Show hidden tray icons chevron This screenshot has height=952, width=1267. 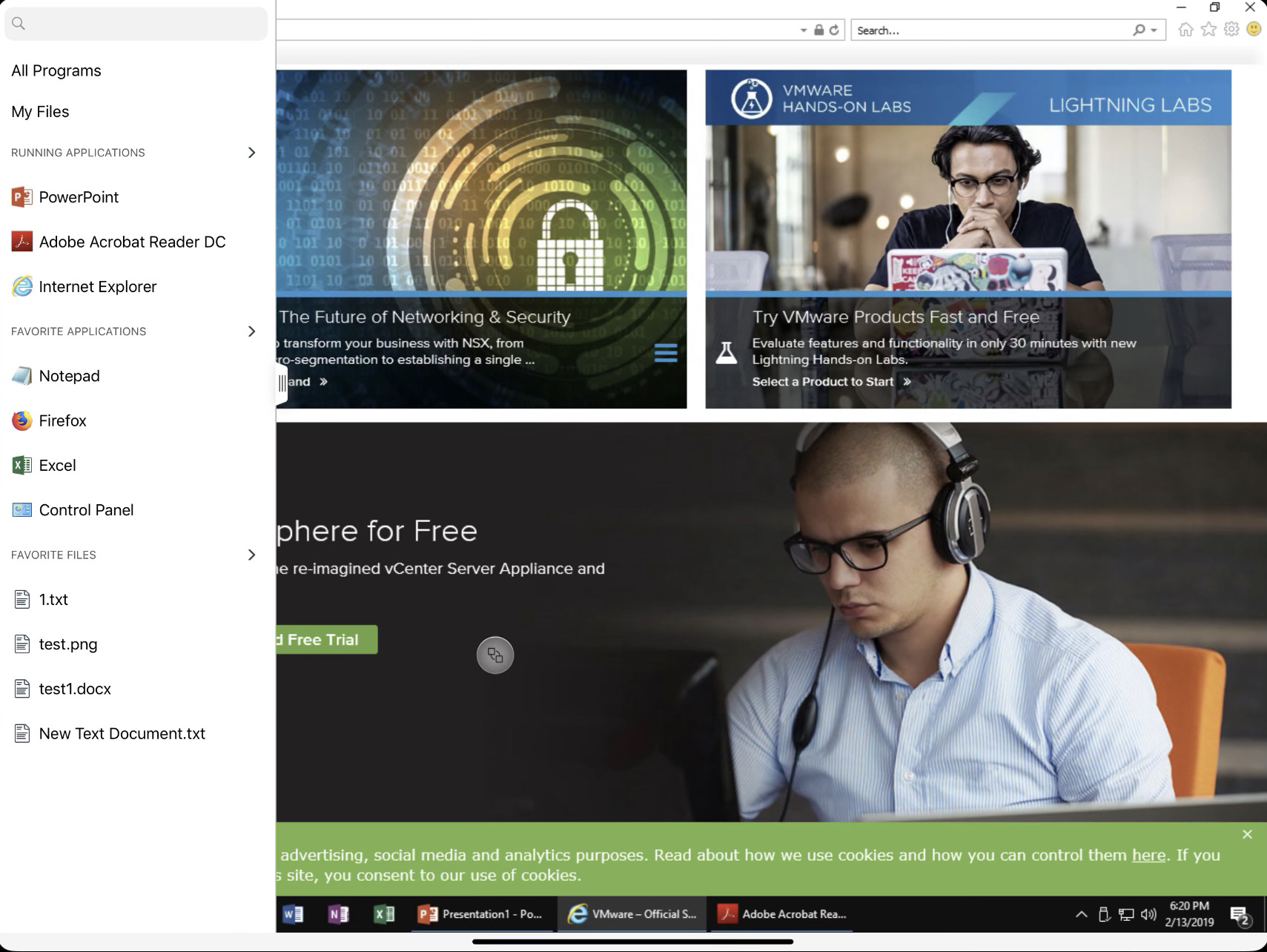point(1081,914)
